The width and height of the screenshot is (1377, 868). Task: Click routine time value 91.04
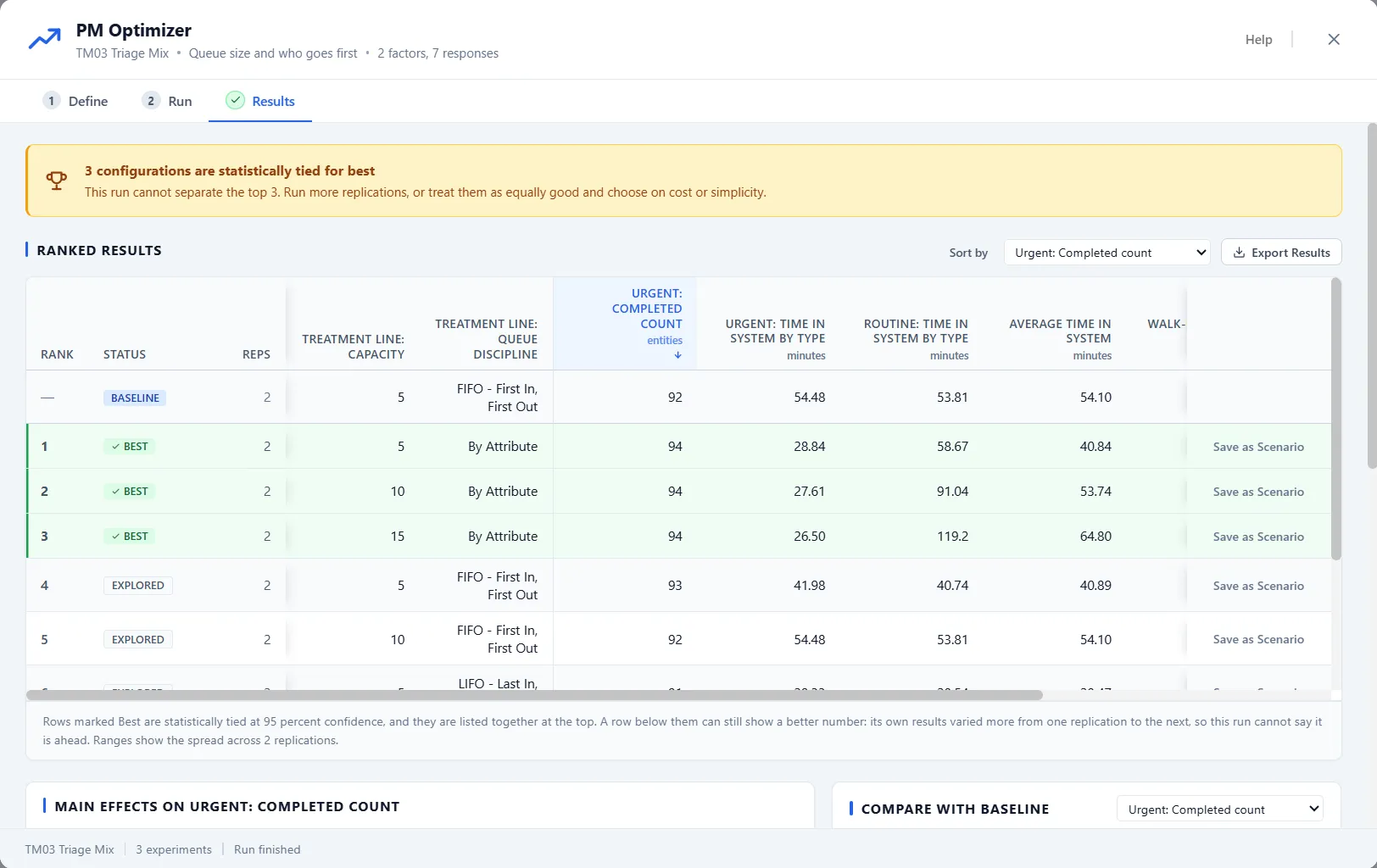(x=952, y=492)
